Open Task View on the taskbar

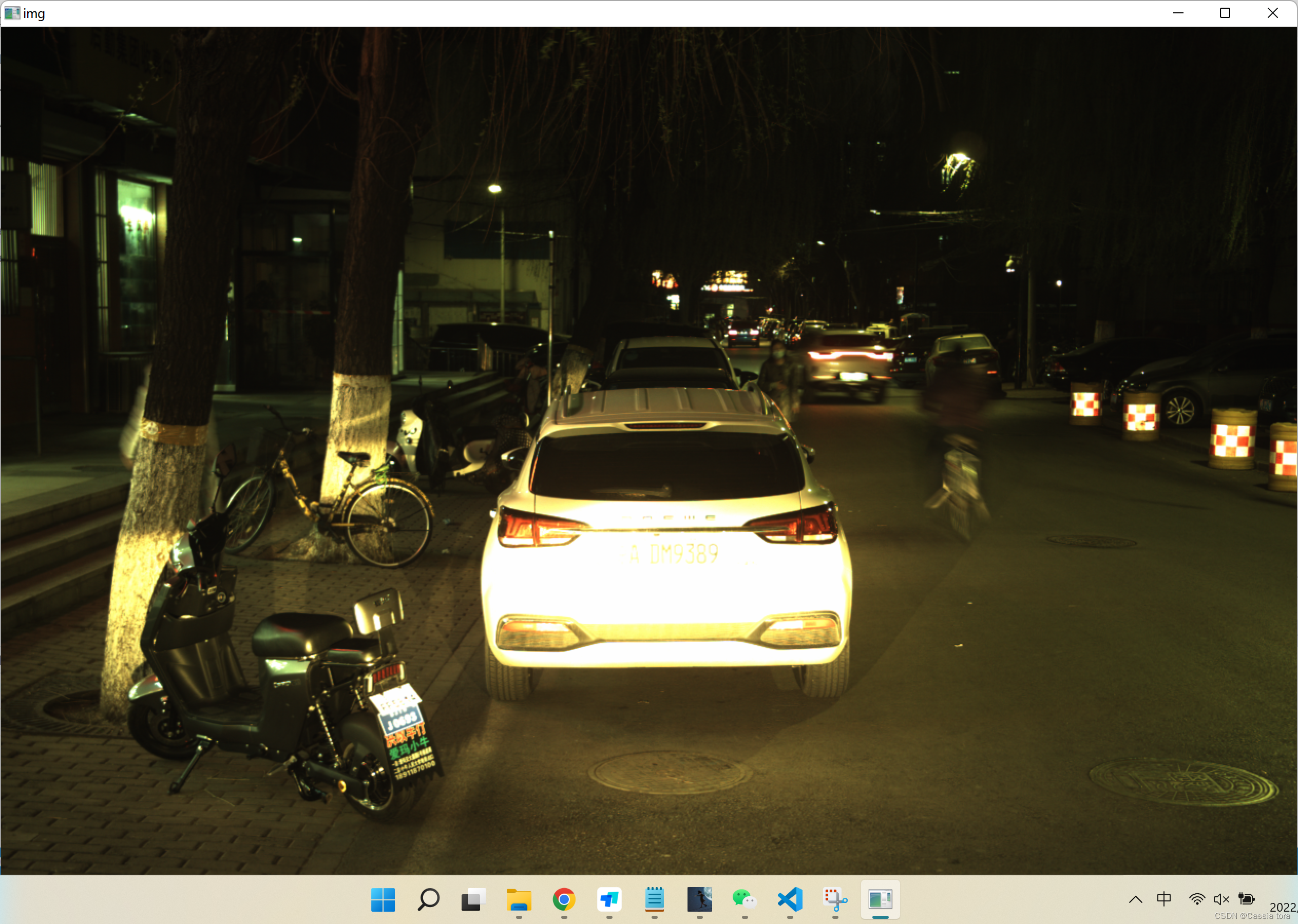[473, 899]
